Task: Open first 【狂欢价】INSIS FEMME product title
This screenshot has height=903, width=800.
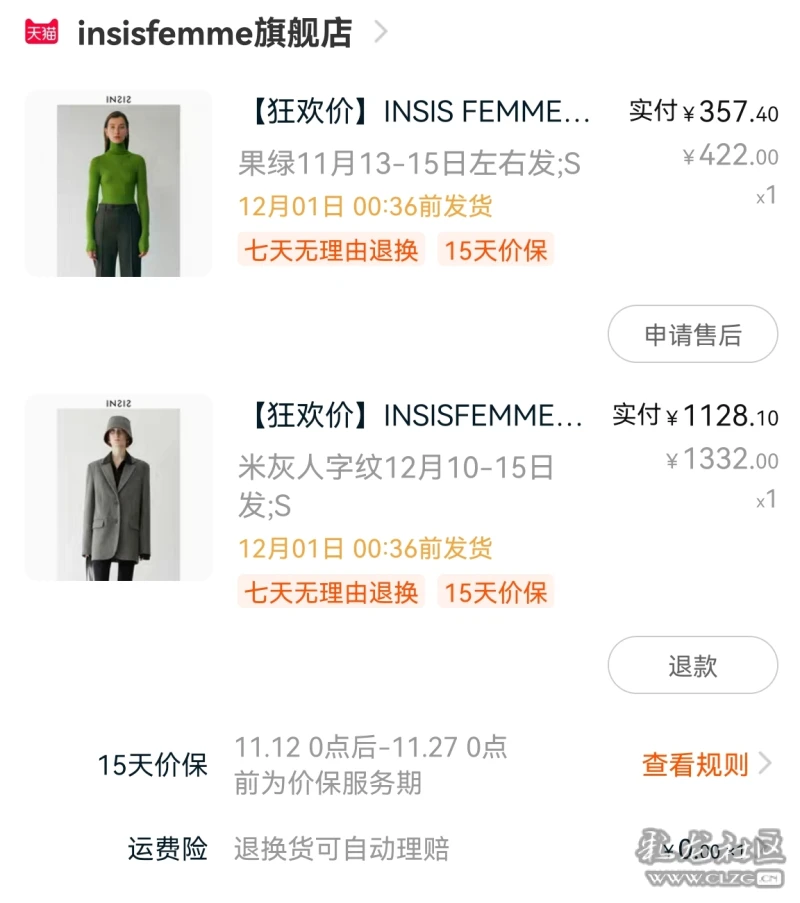Action: tap(420, 112)
